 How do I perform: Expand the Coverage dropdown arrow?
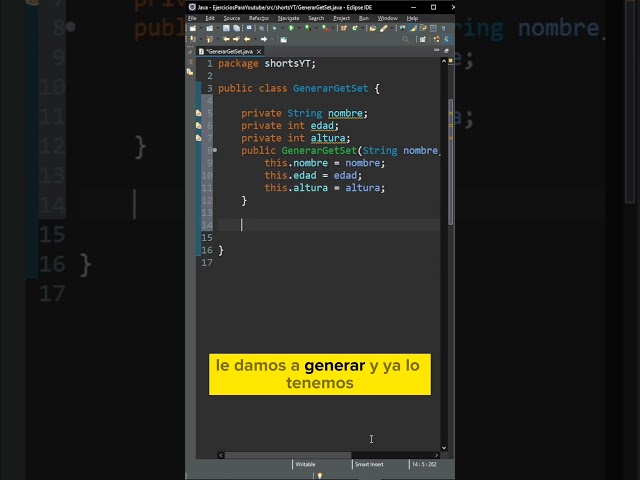[x=316, y=28]
